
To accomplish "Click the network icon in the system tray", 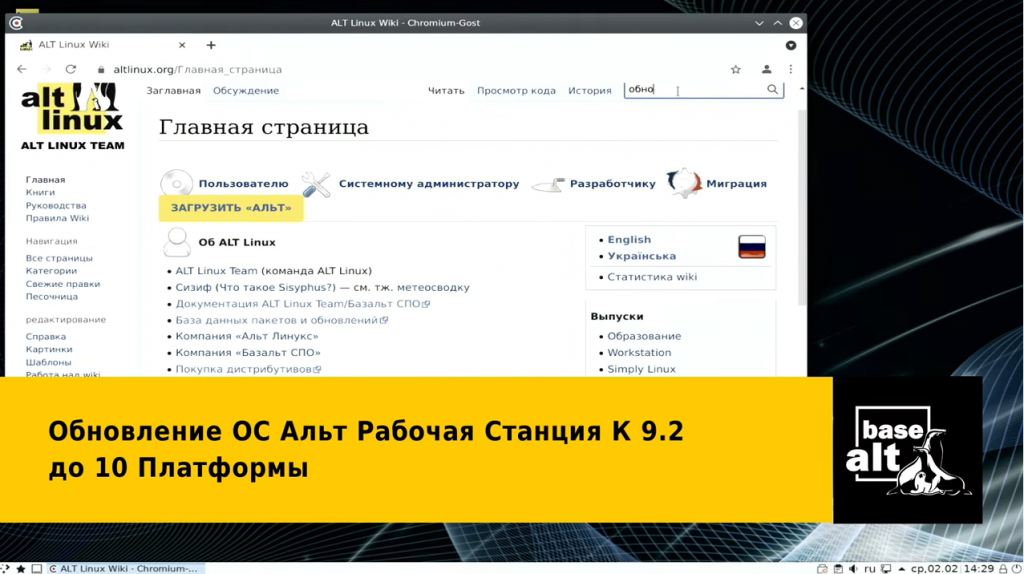I will (x=886, y=569).
